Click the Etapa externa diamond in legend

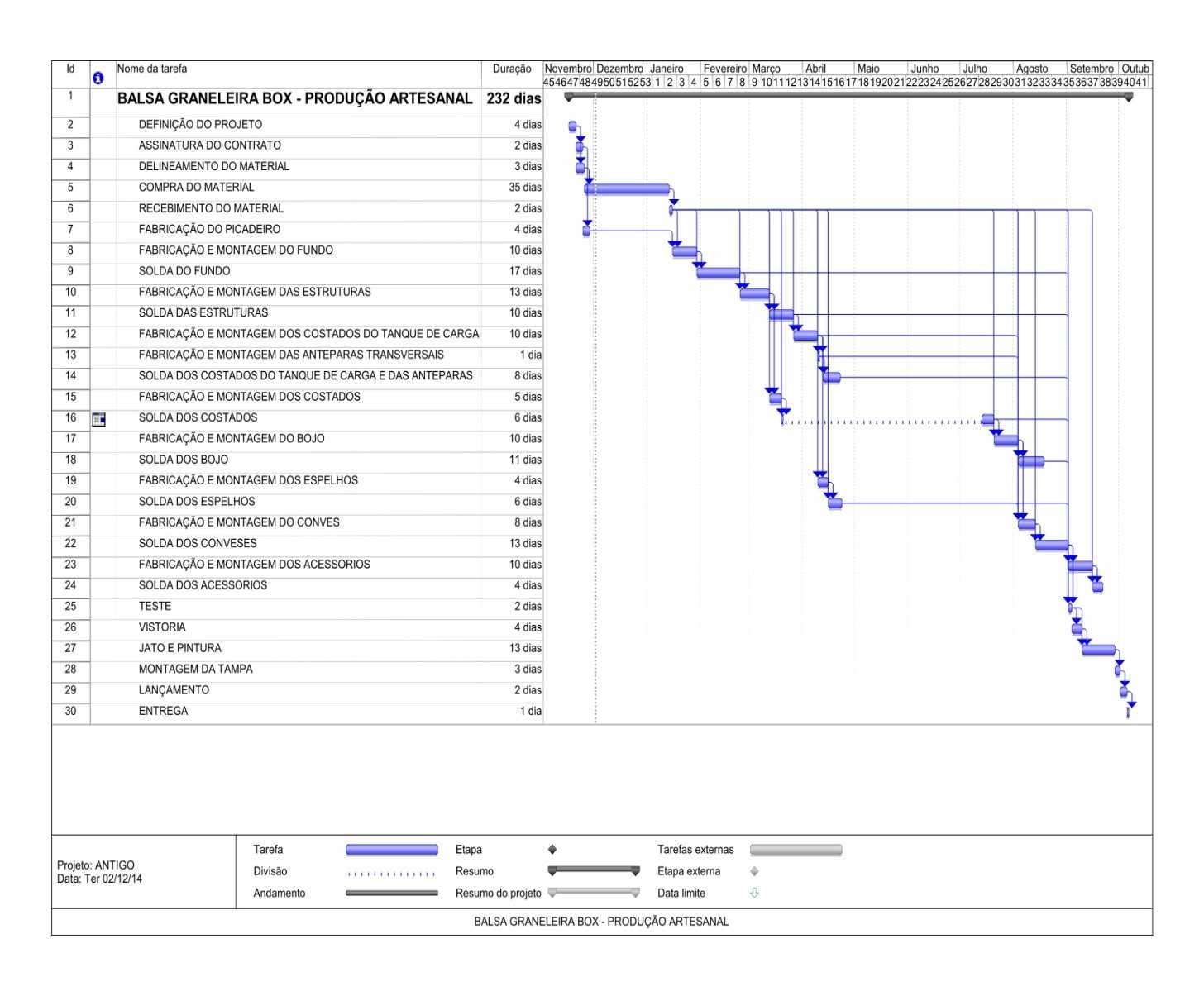tap(754, 871)
